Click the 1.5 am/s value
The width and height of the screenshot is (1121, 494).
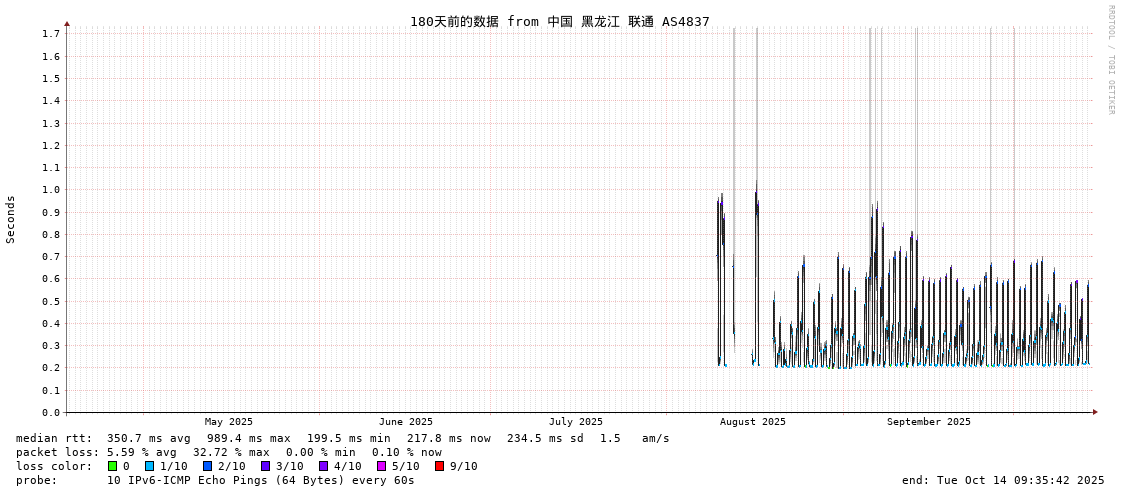pos(634,438)
